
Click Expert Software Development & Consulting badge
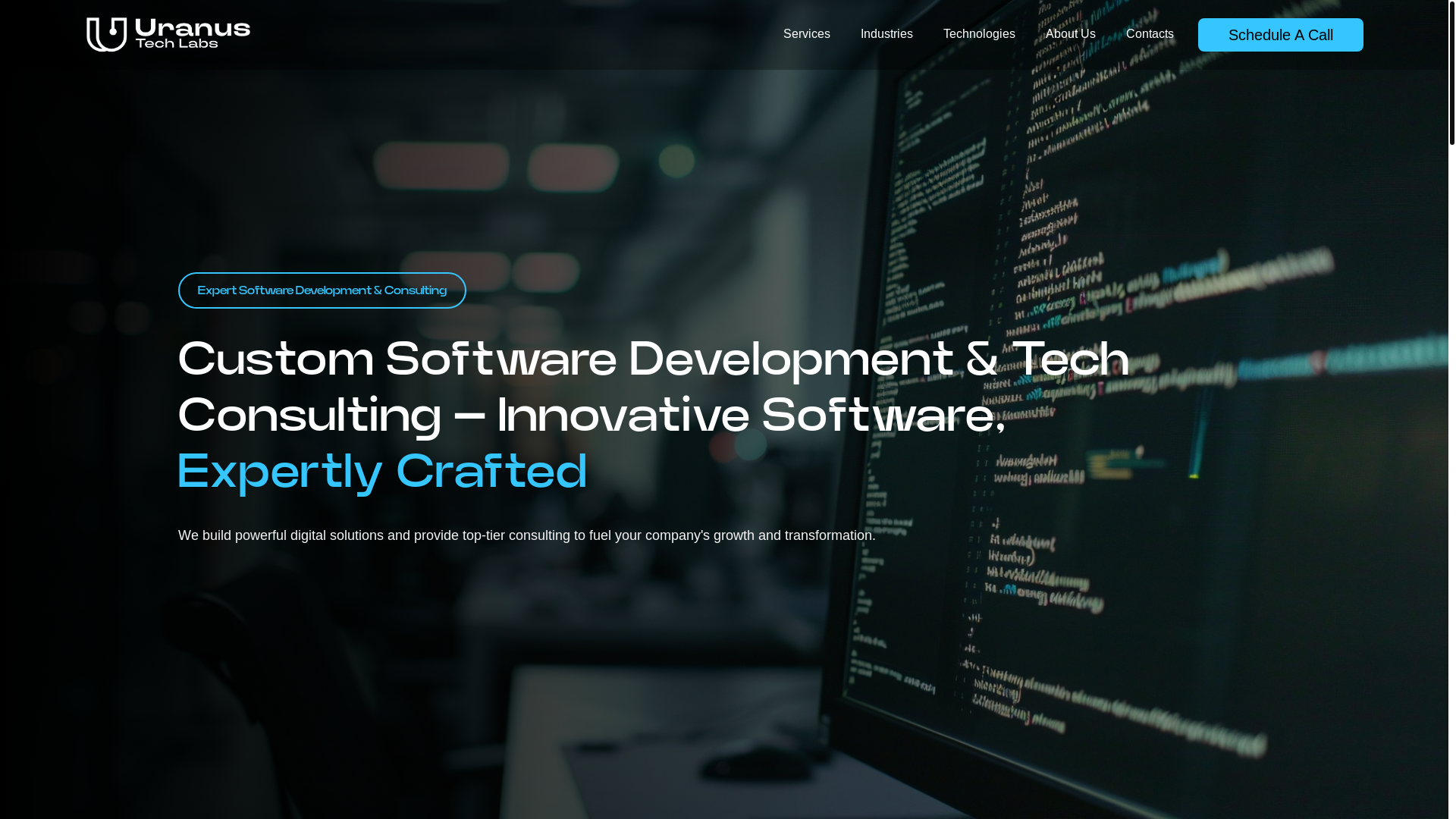click(x=322, y=290)
